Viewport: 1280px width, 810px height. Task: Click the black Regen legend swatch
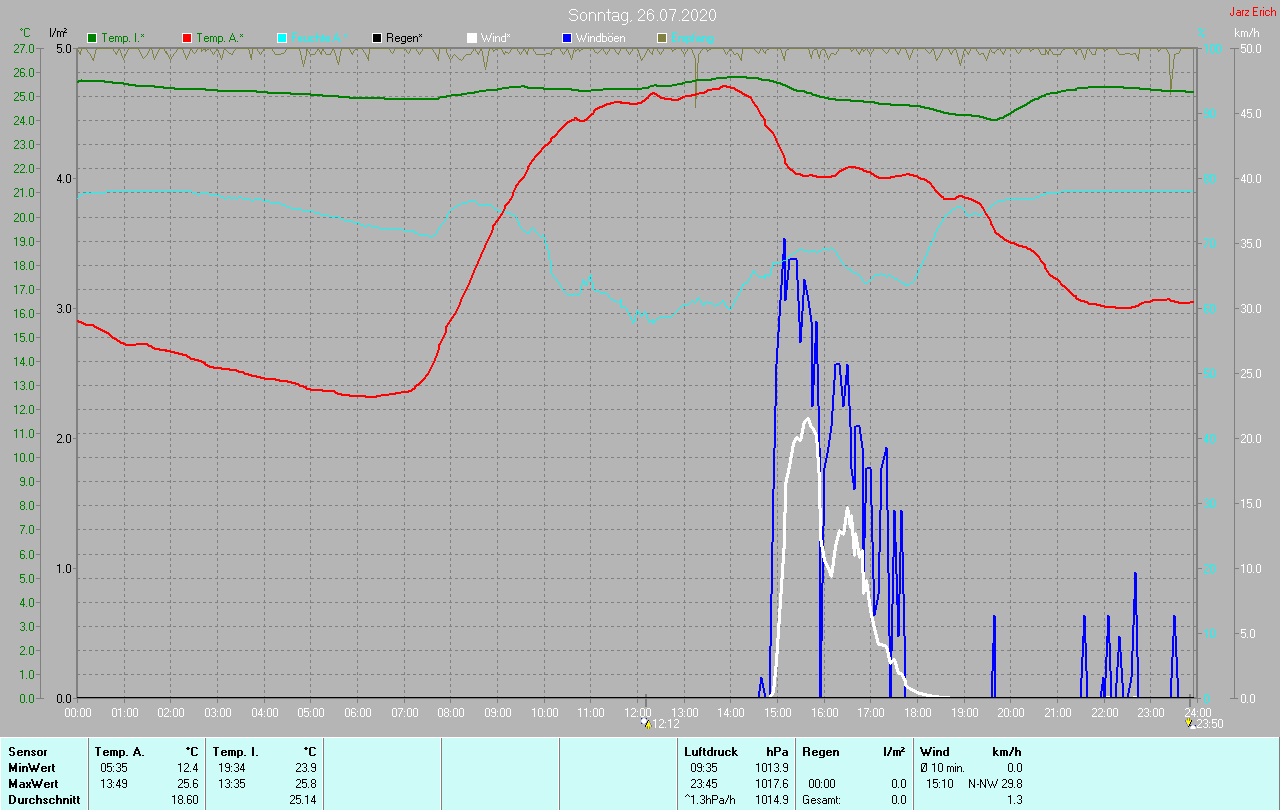[x=377, y=38]
